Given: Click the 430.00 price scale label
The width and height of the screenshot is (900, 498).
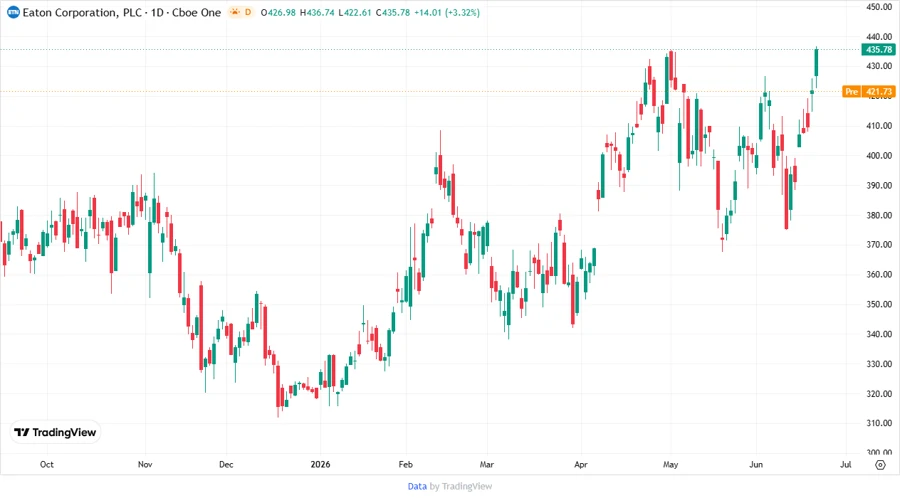Looking at the screenshot, I should click(879, 67).
